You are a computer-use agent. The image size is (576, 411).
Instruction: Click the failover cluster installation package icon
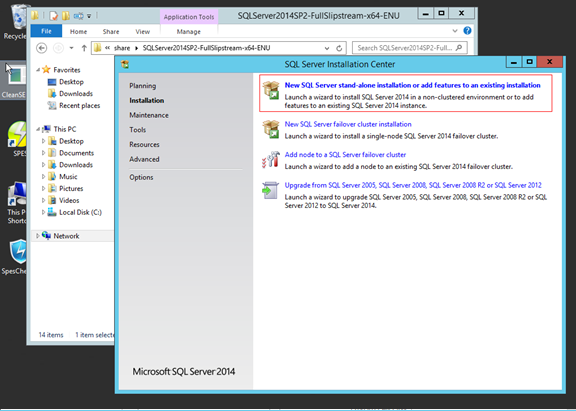pos(271,129)
